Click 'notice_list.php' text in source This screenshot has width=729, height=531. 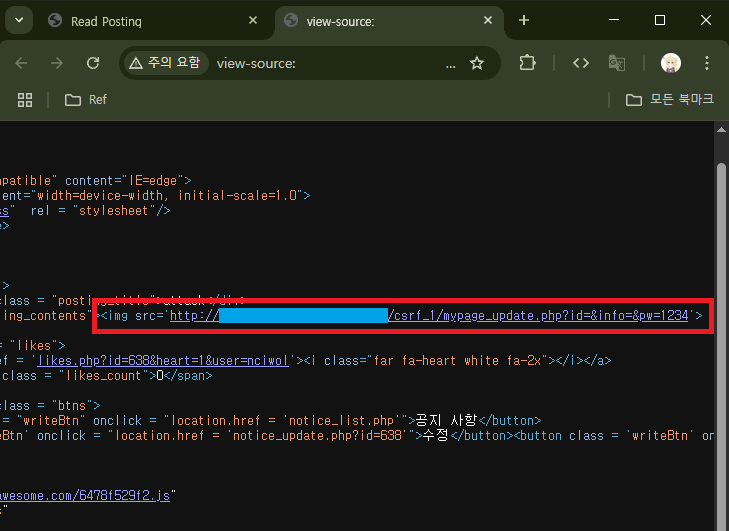tap(341, 421)
